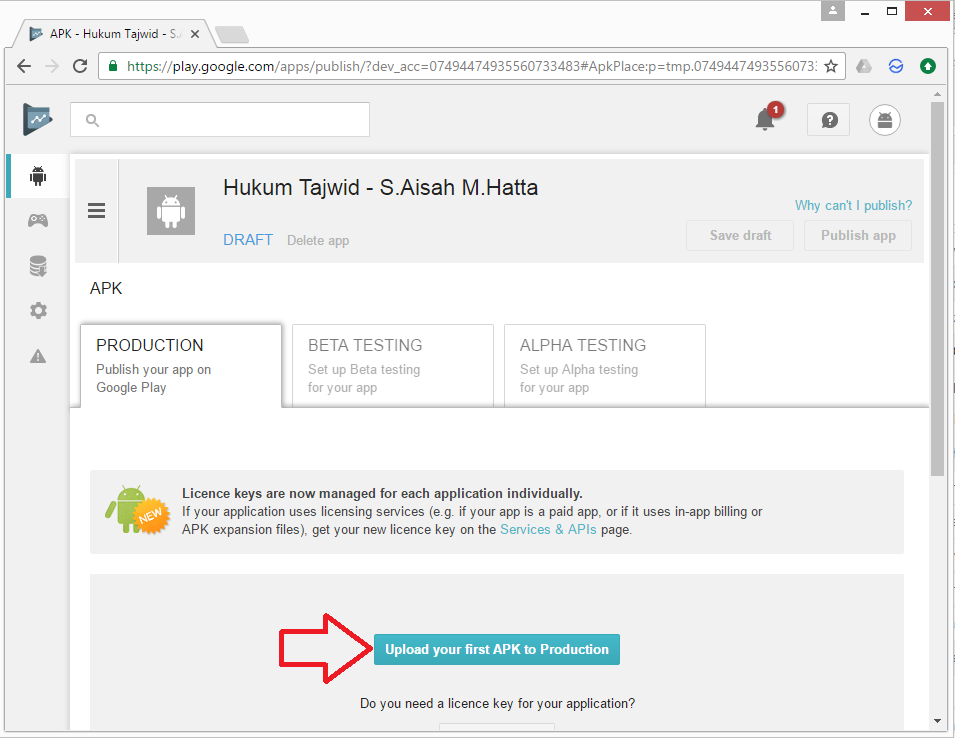This screenshot has height=738, width=955.
Task: Focus the console search field
Action: click(x=220, y=119)
